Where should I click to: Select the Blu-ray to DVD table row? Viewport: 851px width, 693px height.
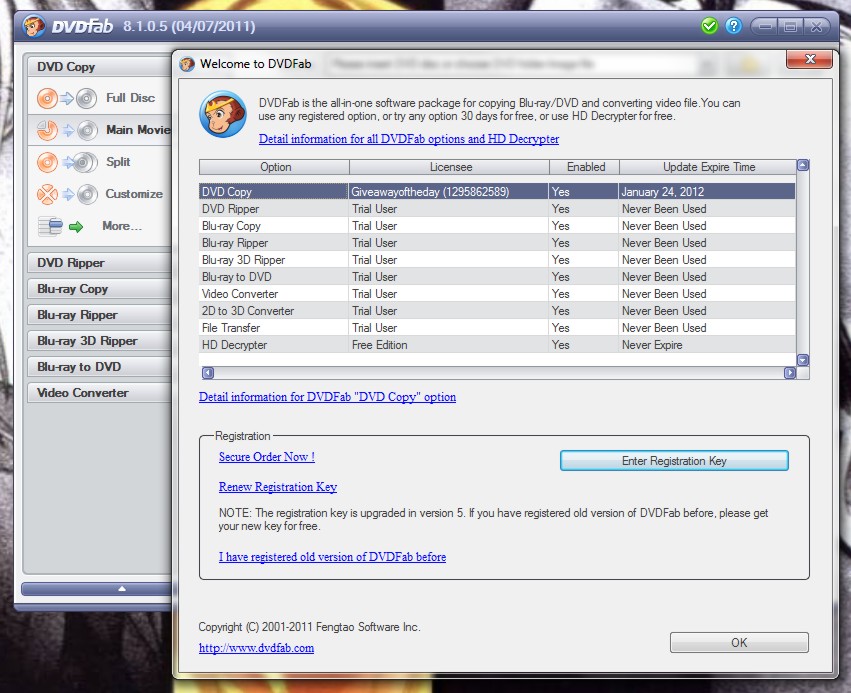point(497,277)
